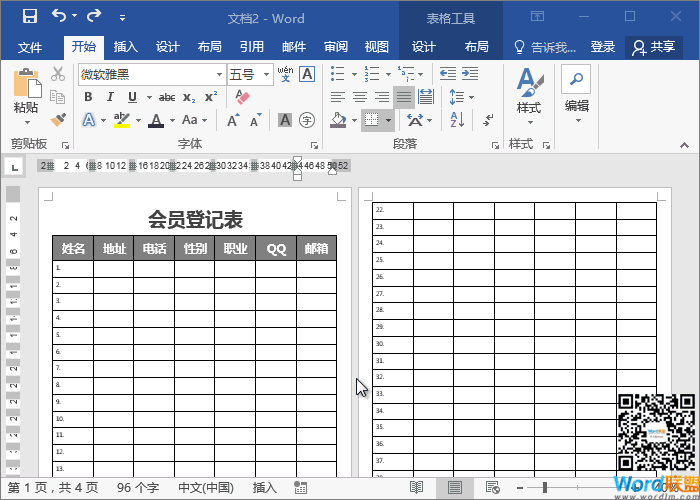
Task: Expand the bullet list dropdown arrow
Action: 354,74
